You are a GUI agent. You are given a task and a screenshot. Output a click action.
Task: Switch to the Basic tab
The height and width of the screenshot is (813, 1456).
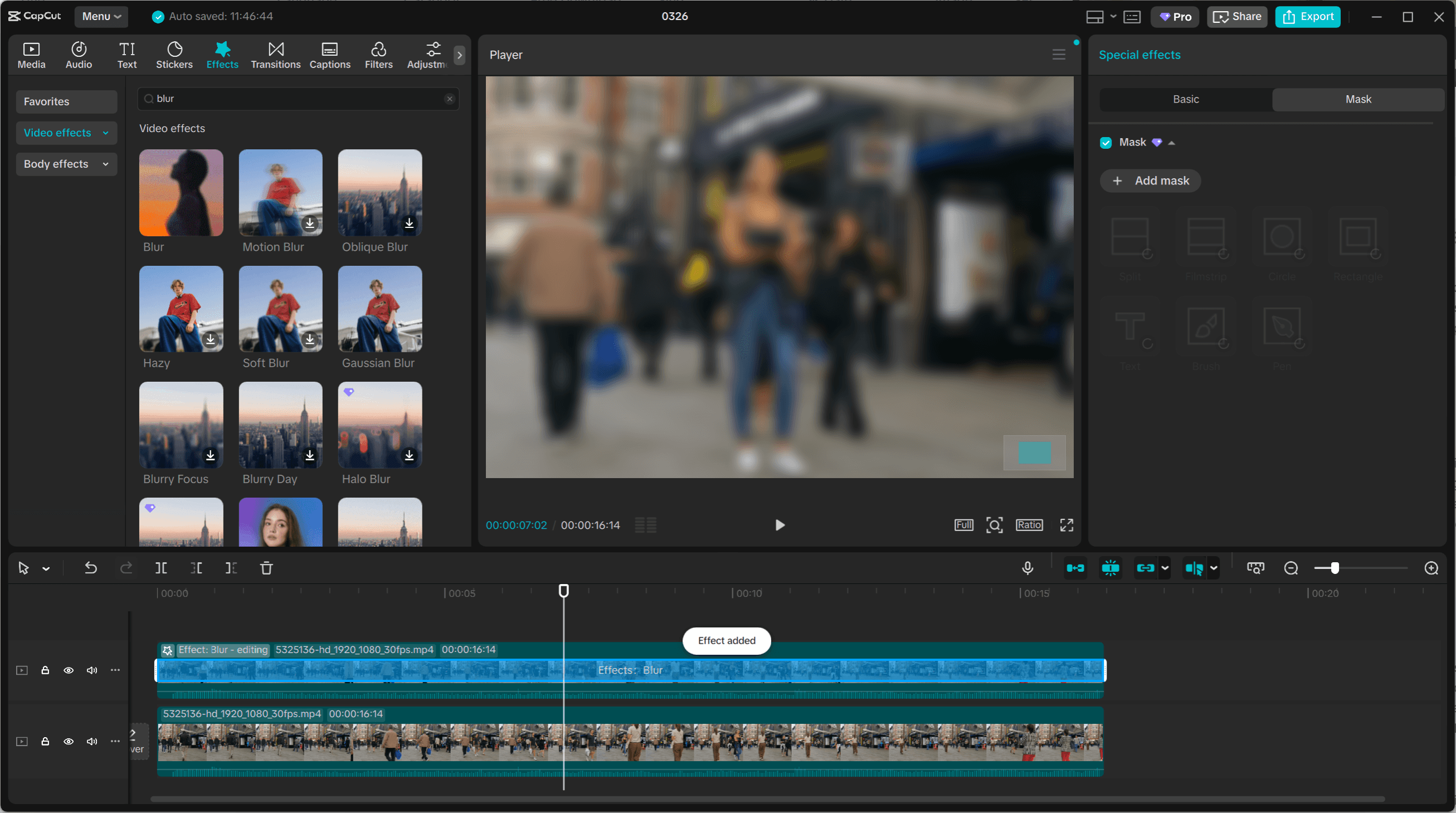click(1186, 99)
